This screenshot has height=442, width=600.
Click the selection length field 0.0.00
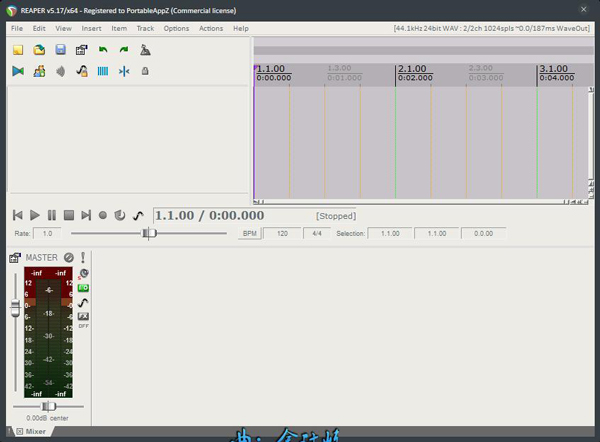click(x=483, y=233)
